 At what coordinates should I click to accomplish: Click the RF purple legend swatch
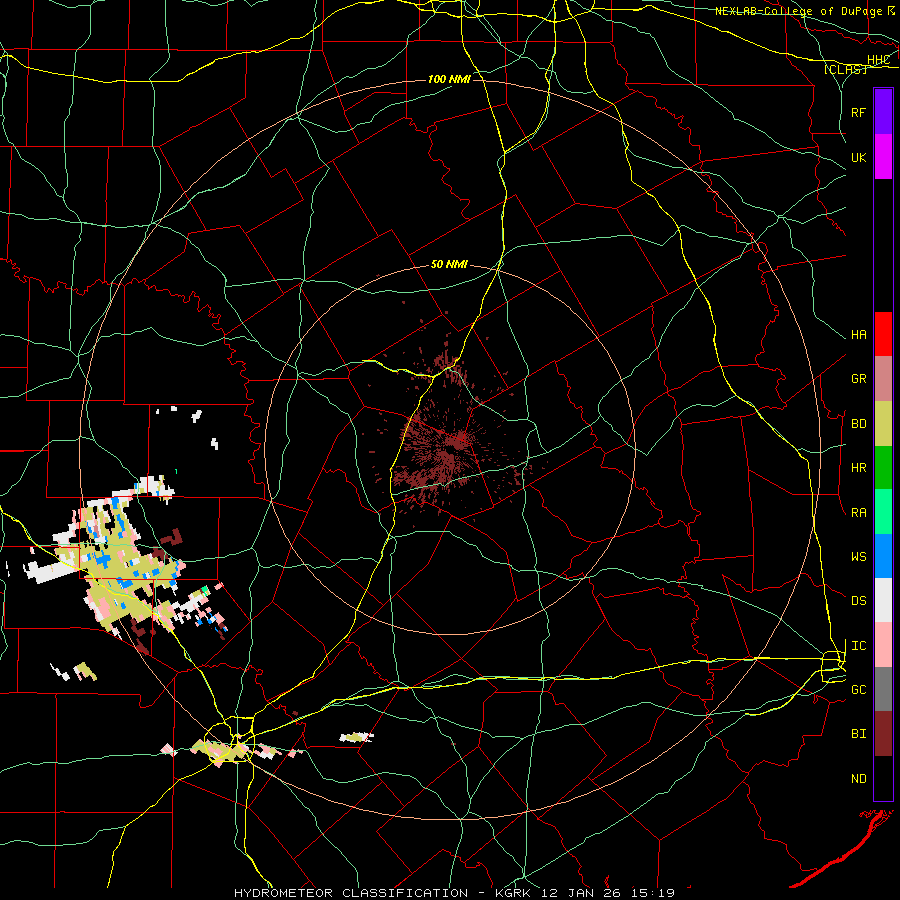[x=883, y=112]
